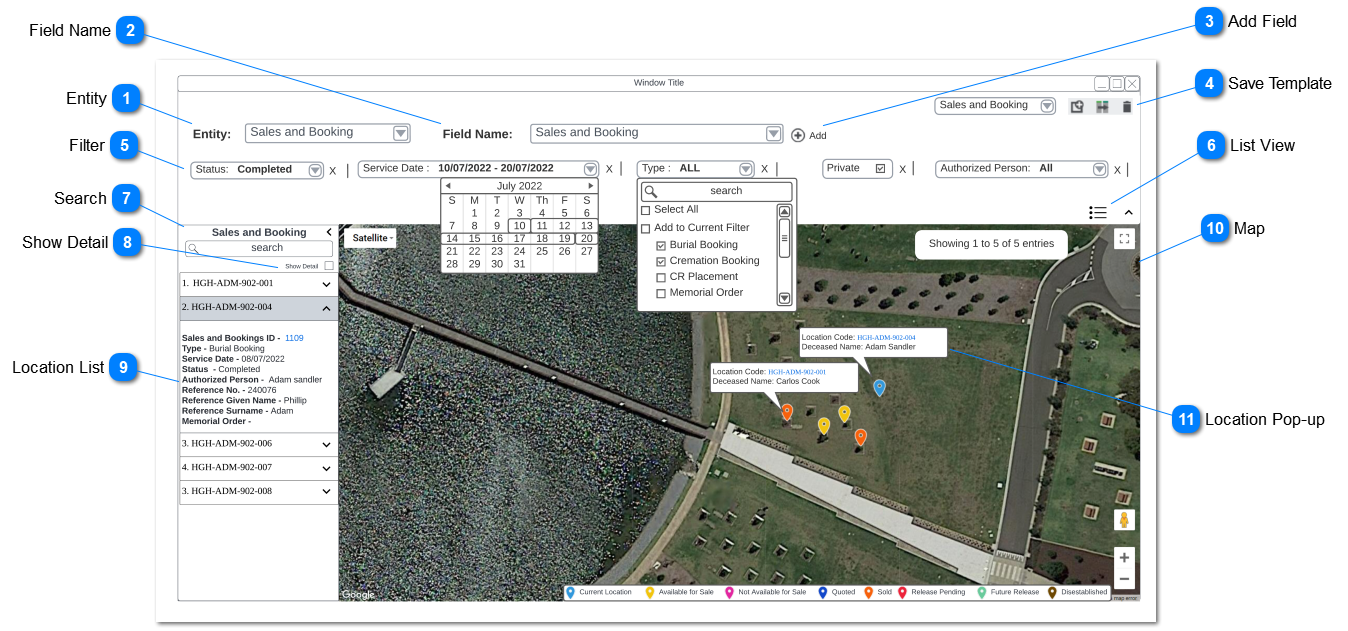Check CR Placement type
The height and width of the screenshot is (631, 1348).
[661, 277]
